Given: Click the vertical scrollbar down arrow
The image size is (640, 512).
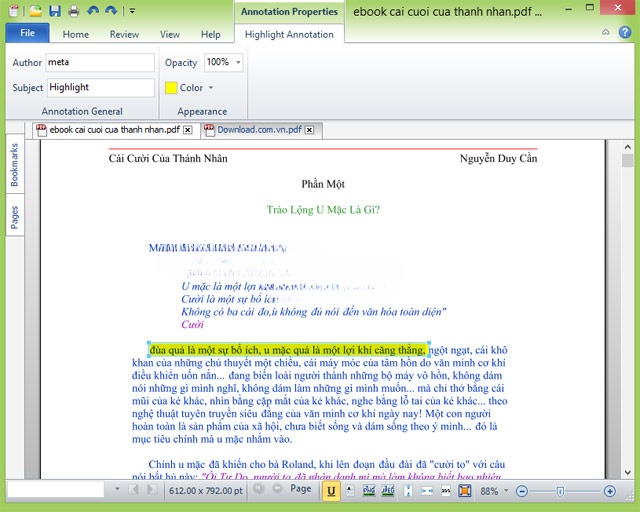Looking at the screenshot, I should pos(628,472).
